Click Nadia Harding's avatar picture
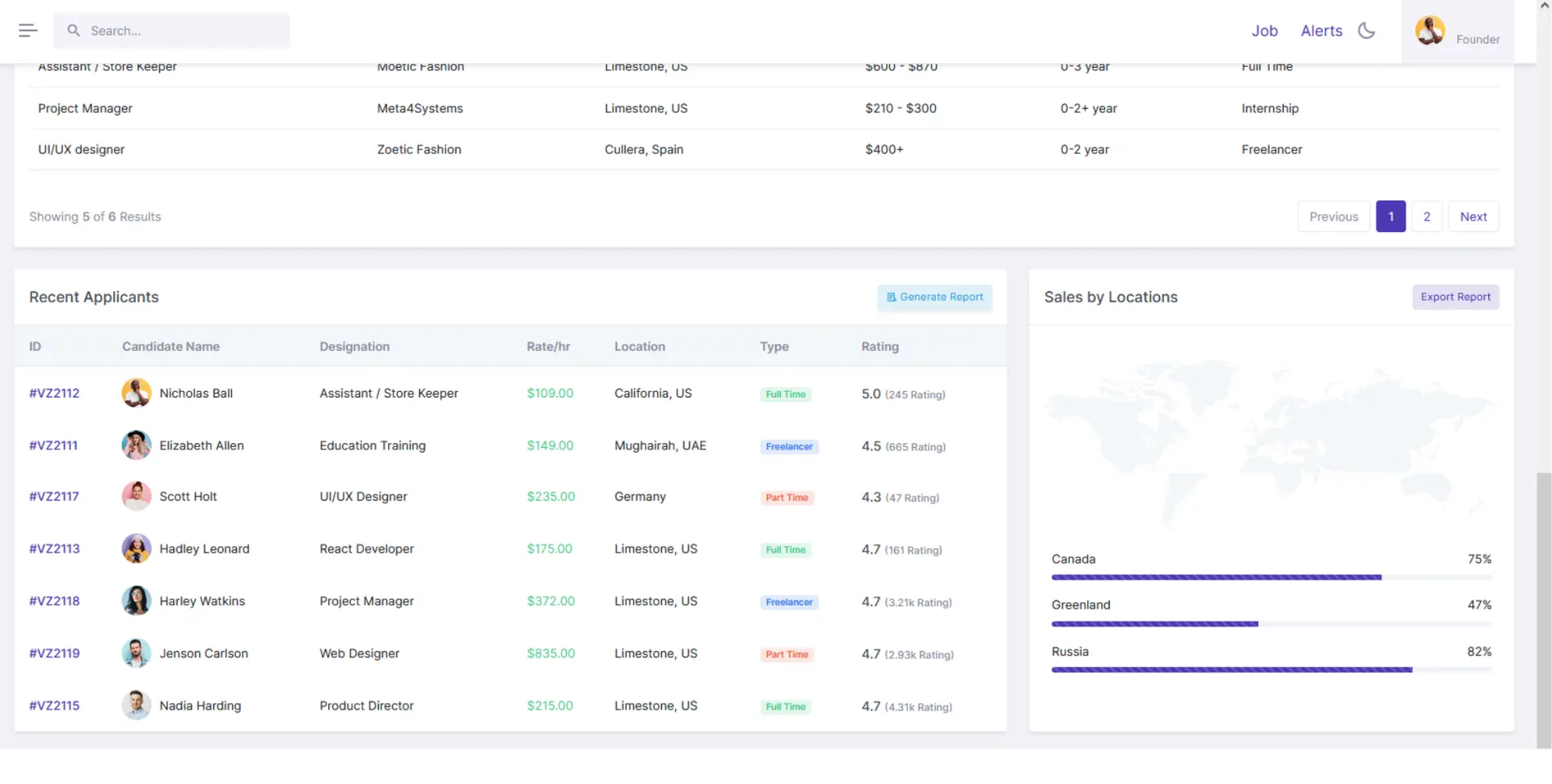The width and height of the screenshot is (1552, 784). (x=136, y=706)
